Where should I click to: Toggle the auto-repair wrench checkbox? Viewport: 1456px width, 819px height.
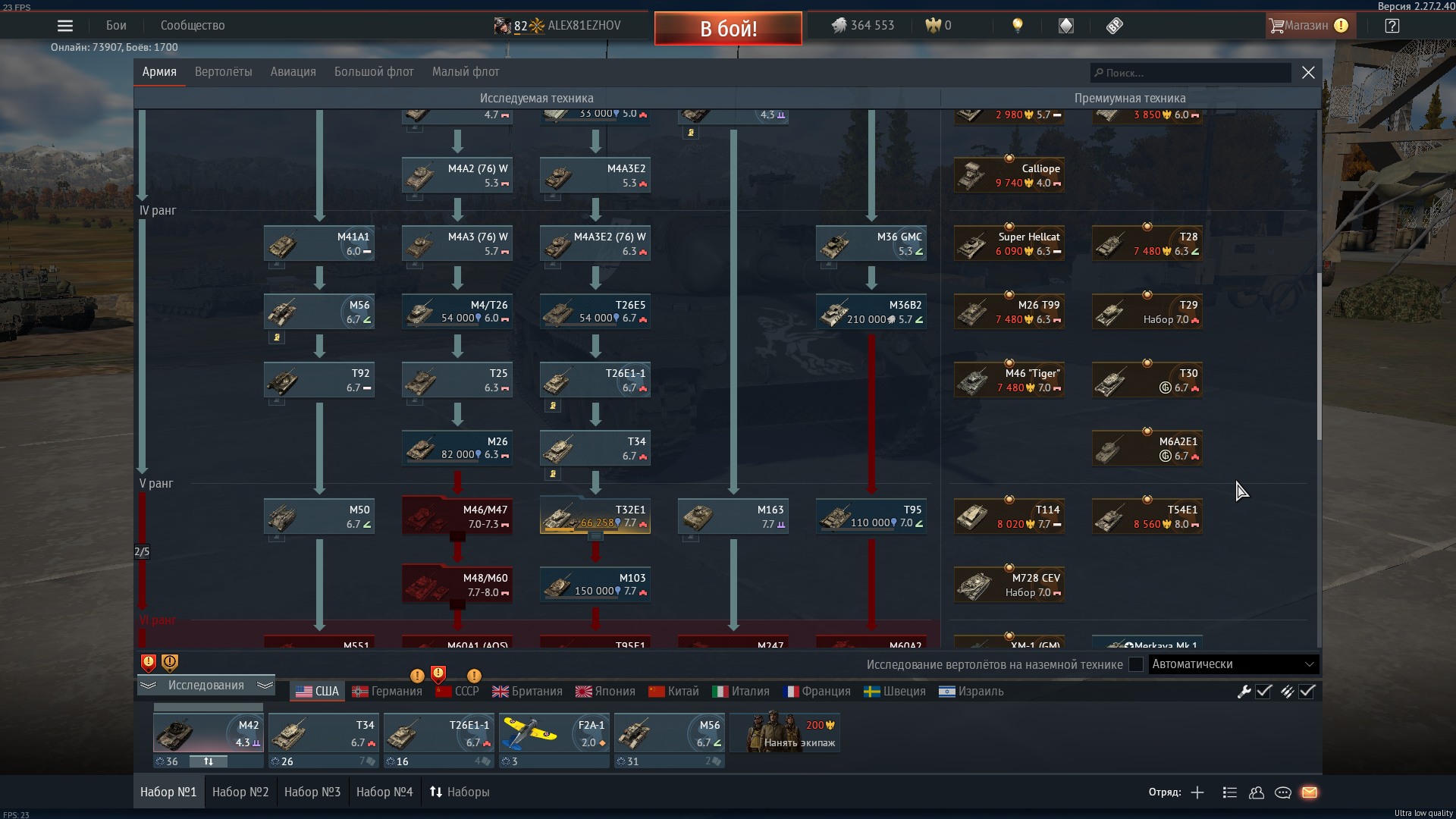click(x=1263, y=692)
